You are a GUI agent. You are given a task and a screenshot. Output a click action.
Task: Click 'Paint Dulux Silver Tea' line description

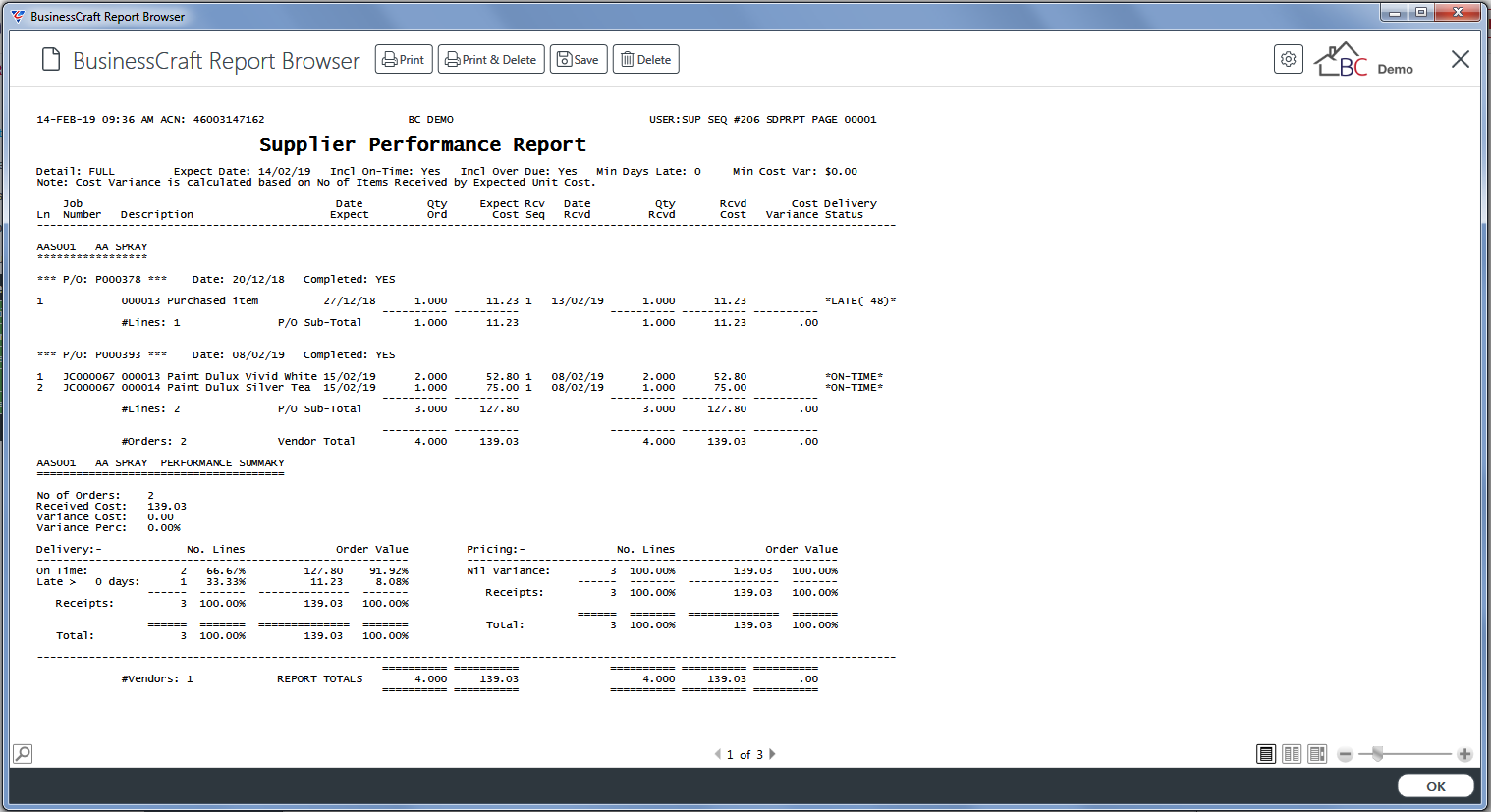point(239,388)
